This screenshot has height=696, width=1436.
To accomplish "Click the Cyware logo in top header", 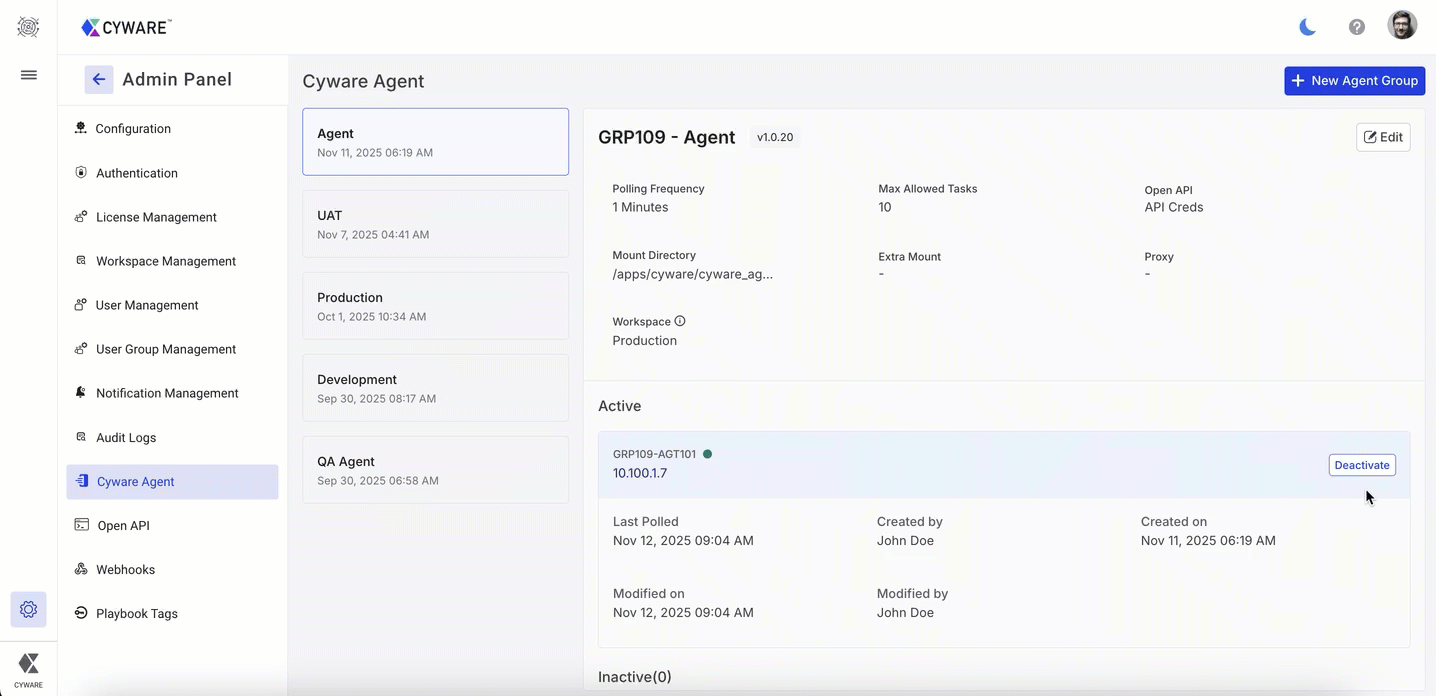I will pyautogui.click(x=126, y=27).
